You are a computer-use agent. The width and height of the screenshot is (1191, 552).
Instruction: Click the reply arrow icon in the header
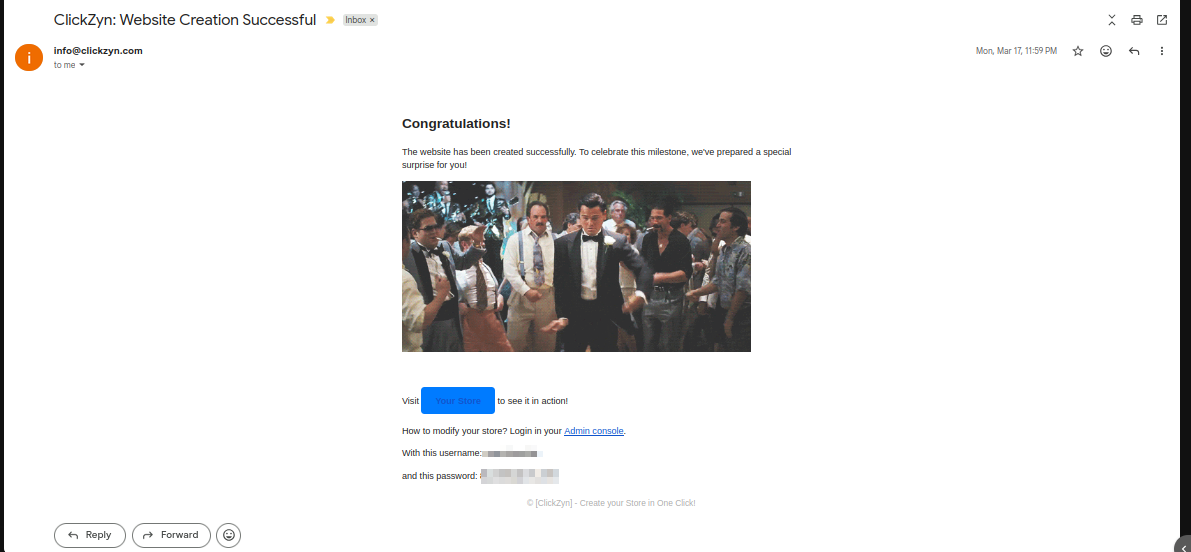coord(1134,51)
